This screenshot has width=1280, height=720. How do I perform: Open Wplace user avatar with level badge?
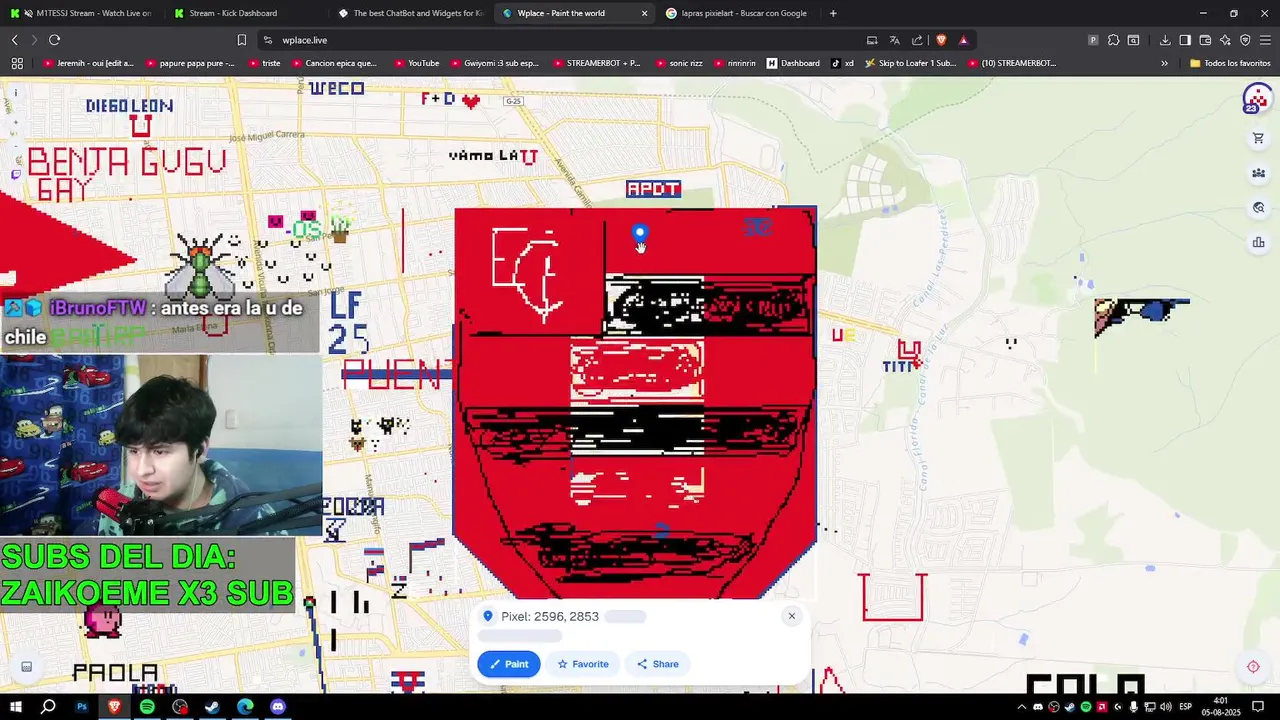click(x=1256, y=99)
